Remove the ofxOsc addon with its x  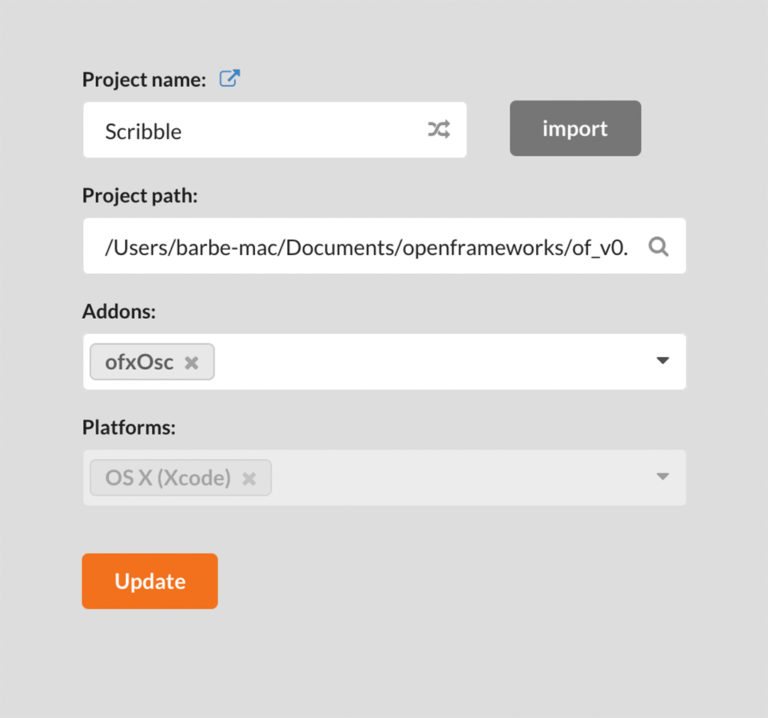[x=192, y=362]
